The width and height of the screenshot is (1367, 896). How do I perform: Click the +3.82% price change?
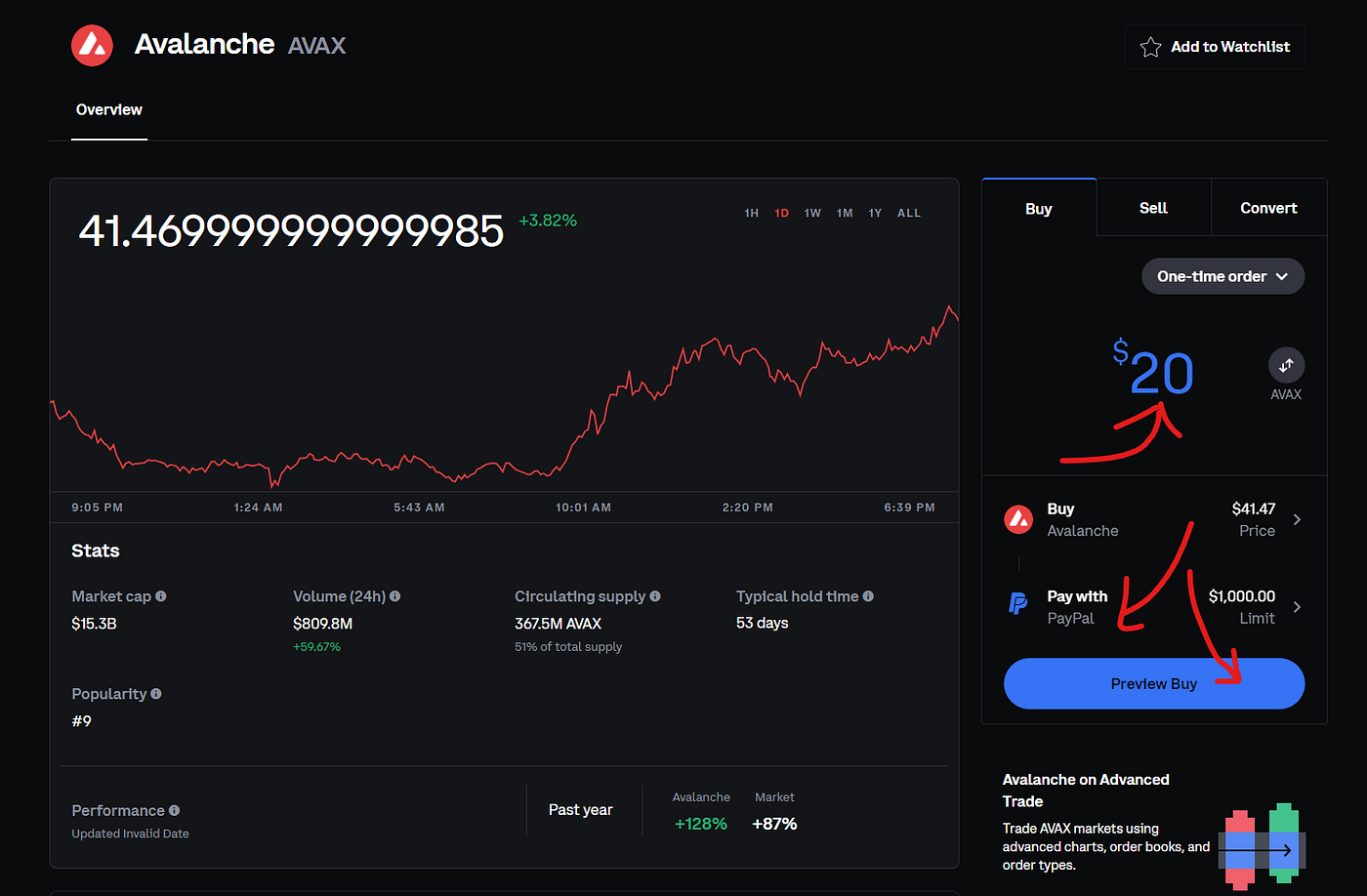tap(548, 221)
